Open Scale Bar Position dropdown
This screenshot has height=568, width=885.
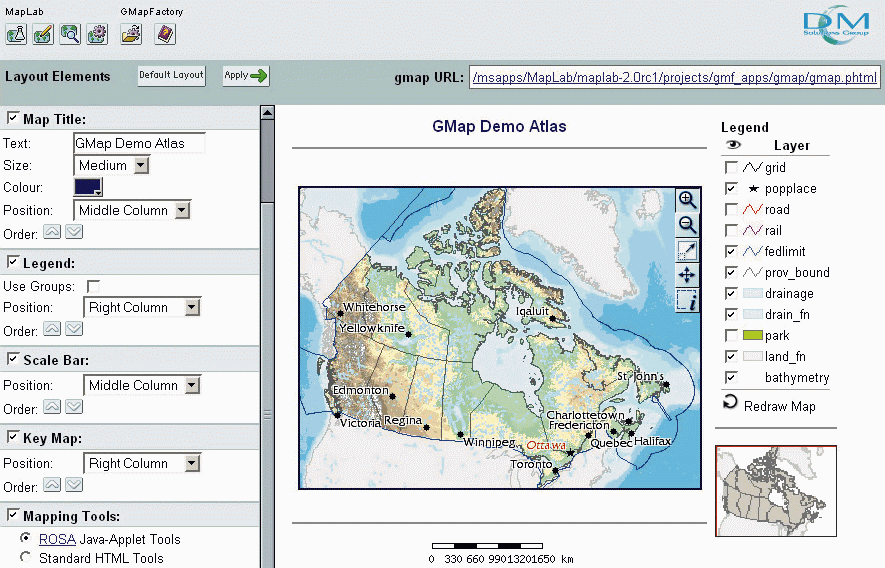pos(142,386)
